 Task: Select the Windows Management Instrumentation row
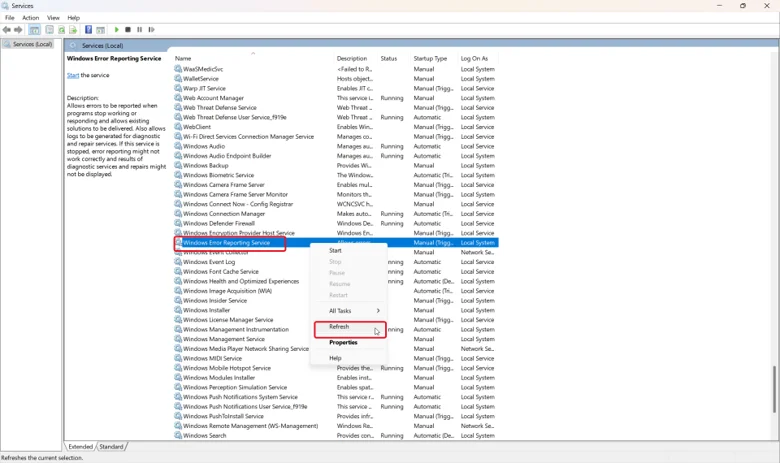tap(336, 330)
